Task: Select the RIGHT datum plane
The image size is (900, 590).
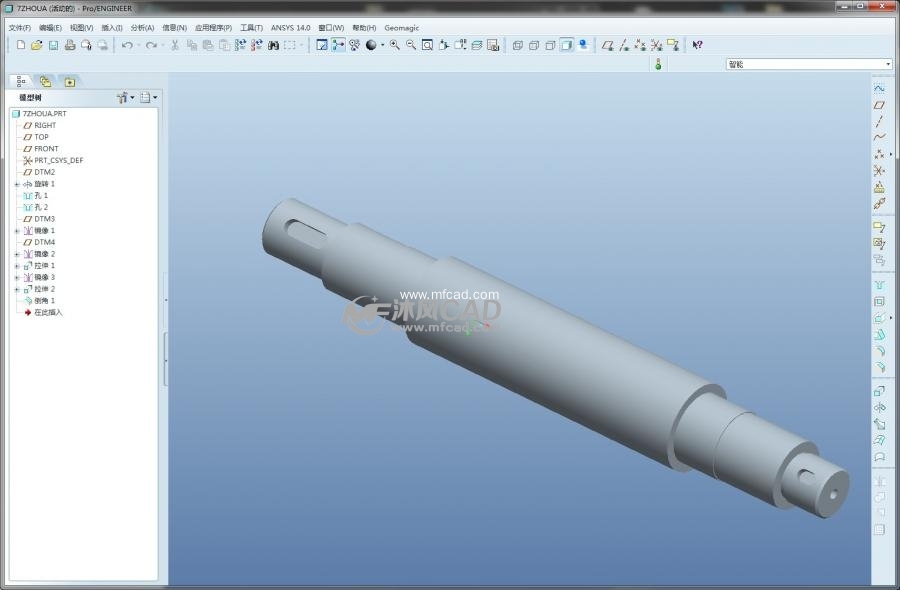Action: (x=40, y=125)
